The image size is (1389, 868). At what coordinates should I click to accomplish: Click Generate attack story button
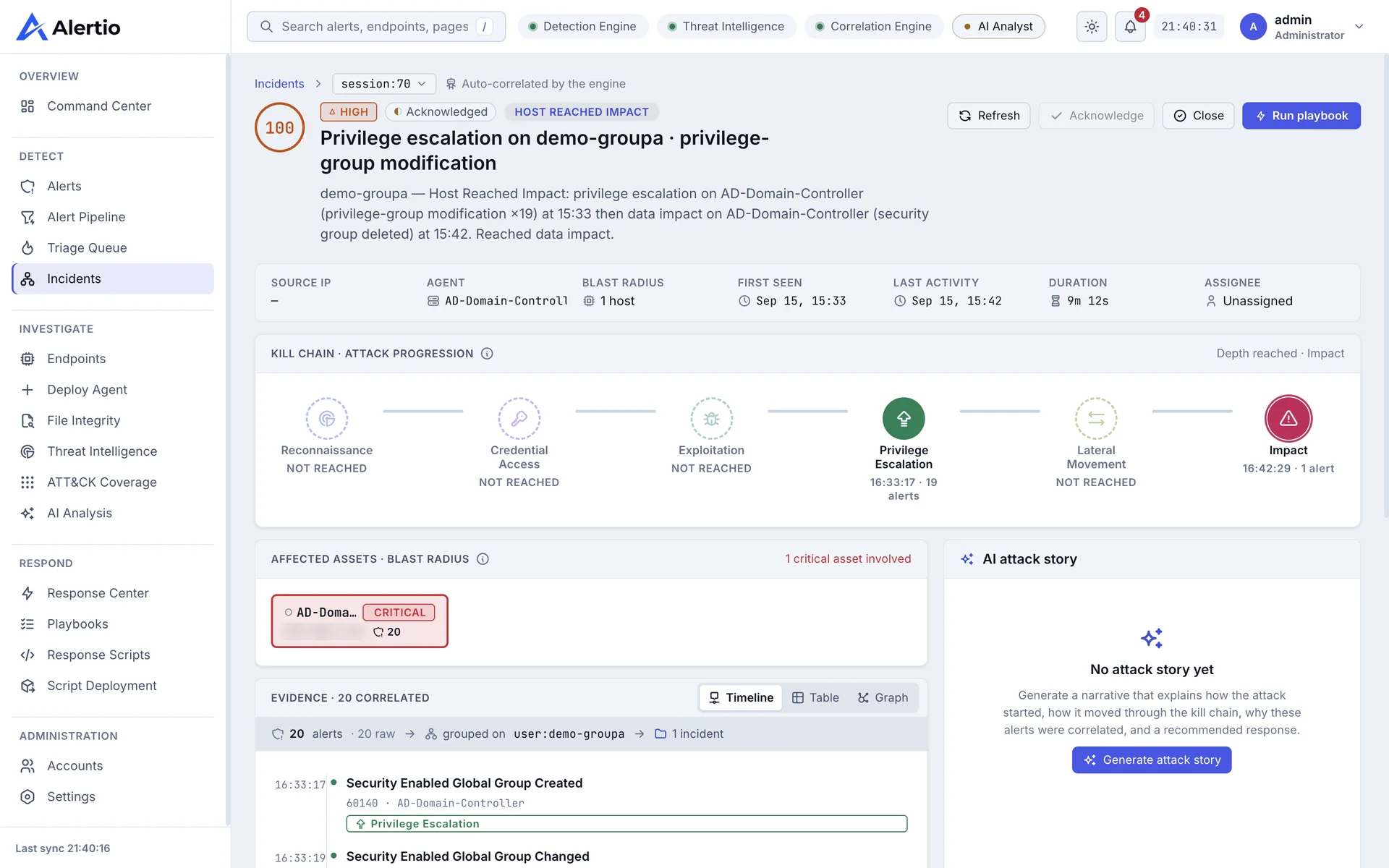coord(1151,760)
